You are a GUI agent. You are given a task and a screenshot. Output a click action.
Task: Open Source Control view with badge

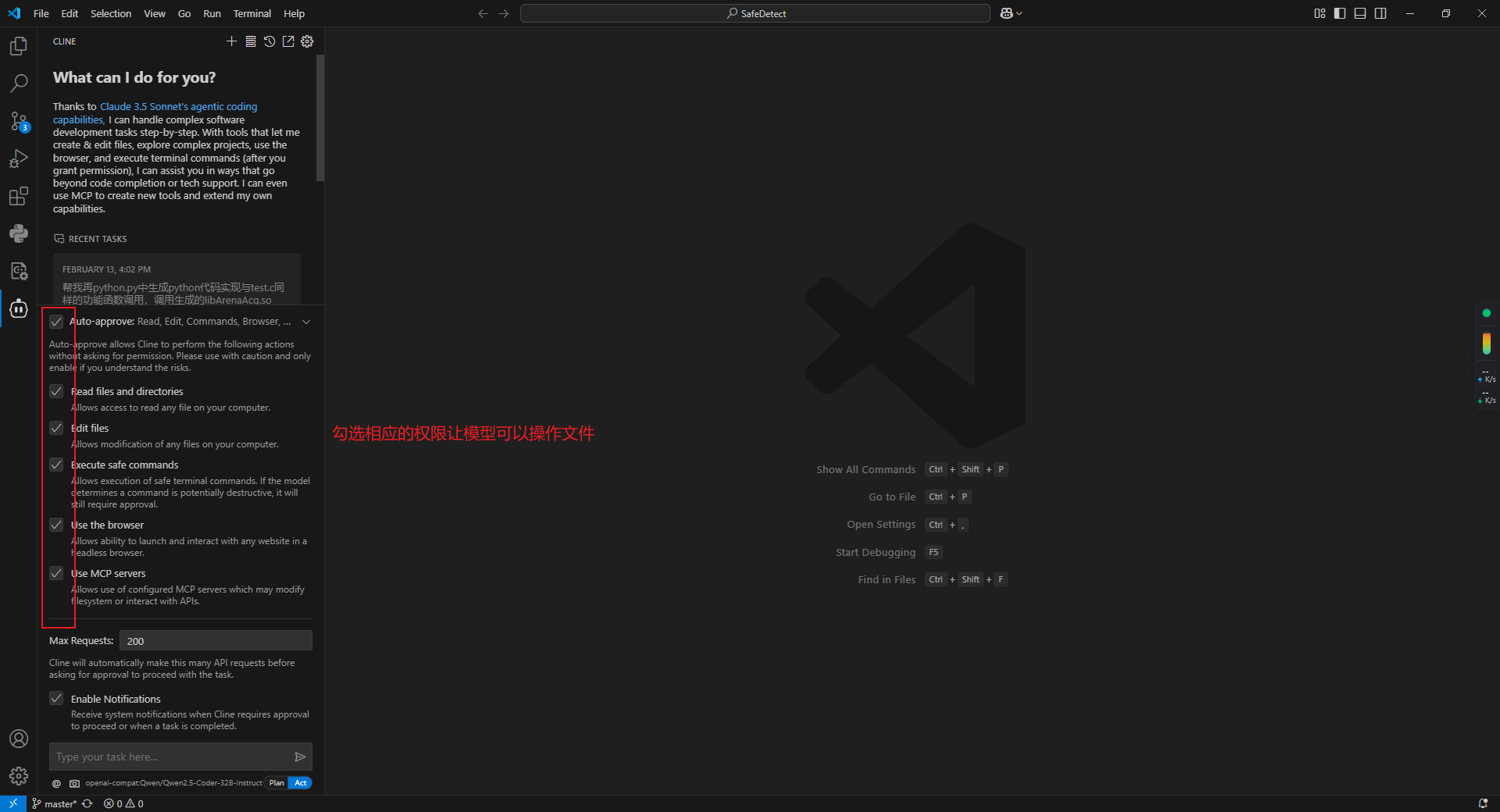click(x=19, y=121)
